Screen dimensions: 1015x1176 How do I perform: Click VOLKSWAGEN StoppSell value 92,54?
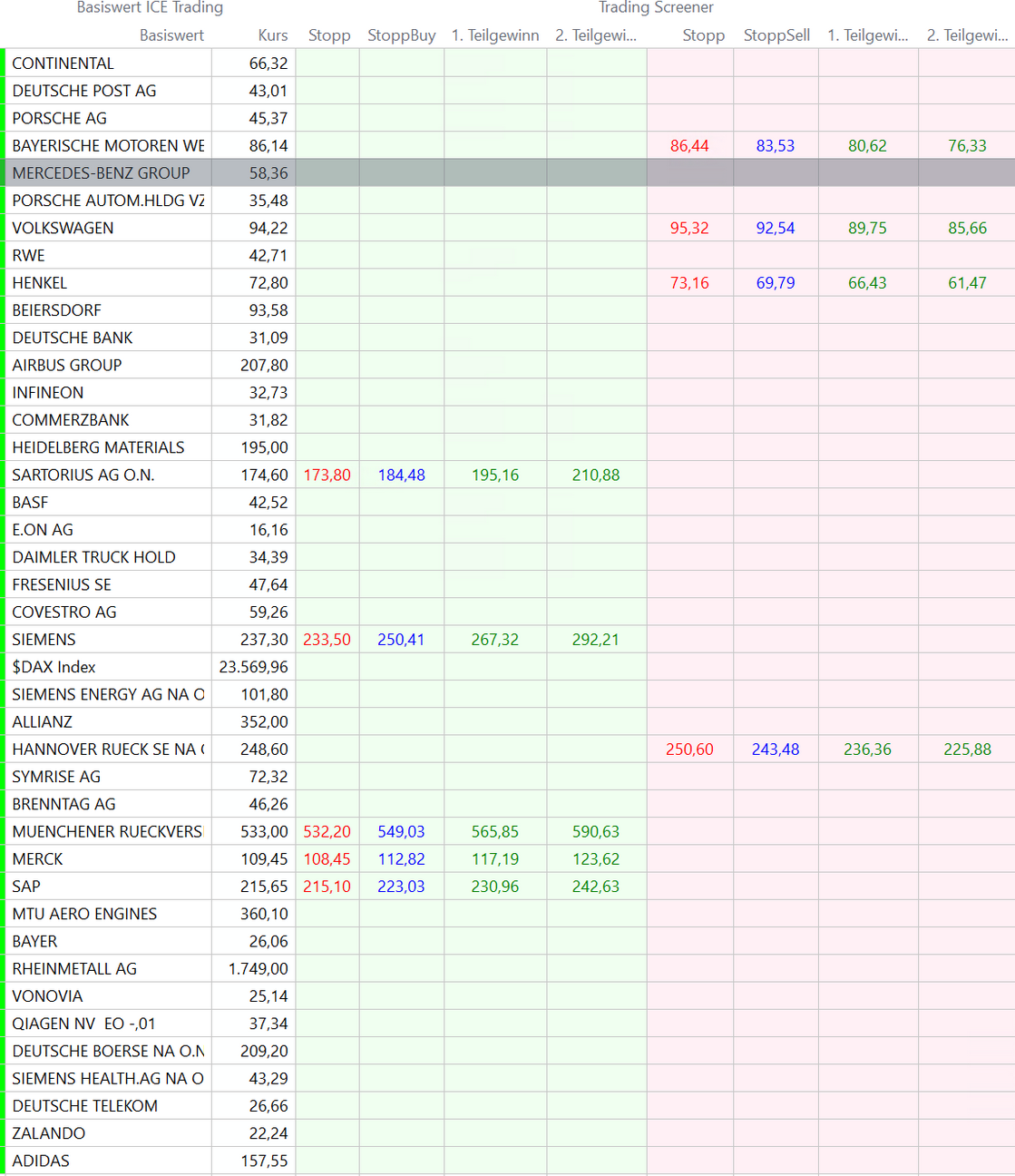click(x=776, y=228)
